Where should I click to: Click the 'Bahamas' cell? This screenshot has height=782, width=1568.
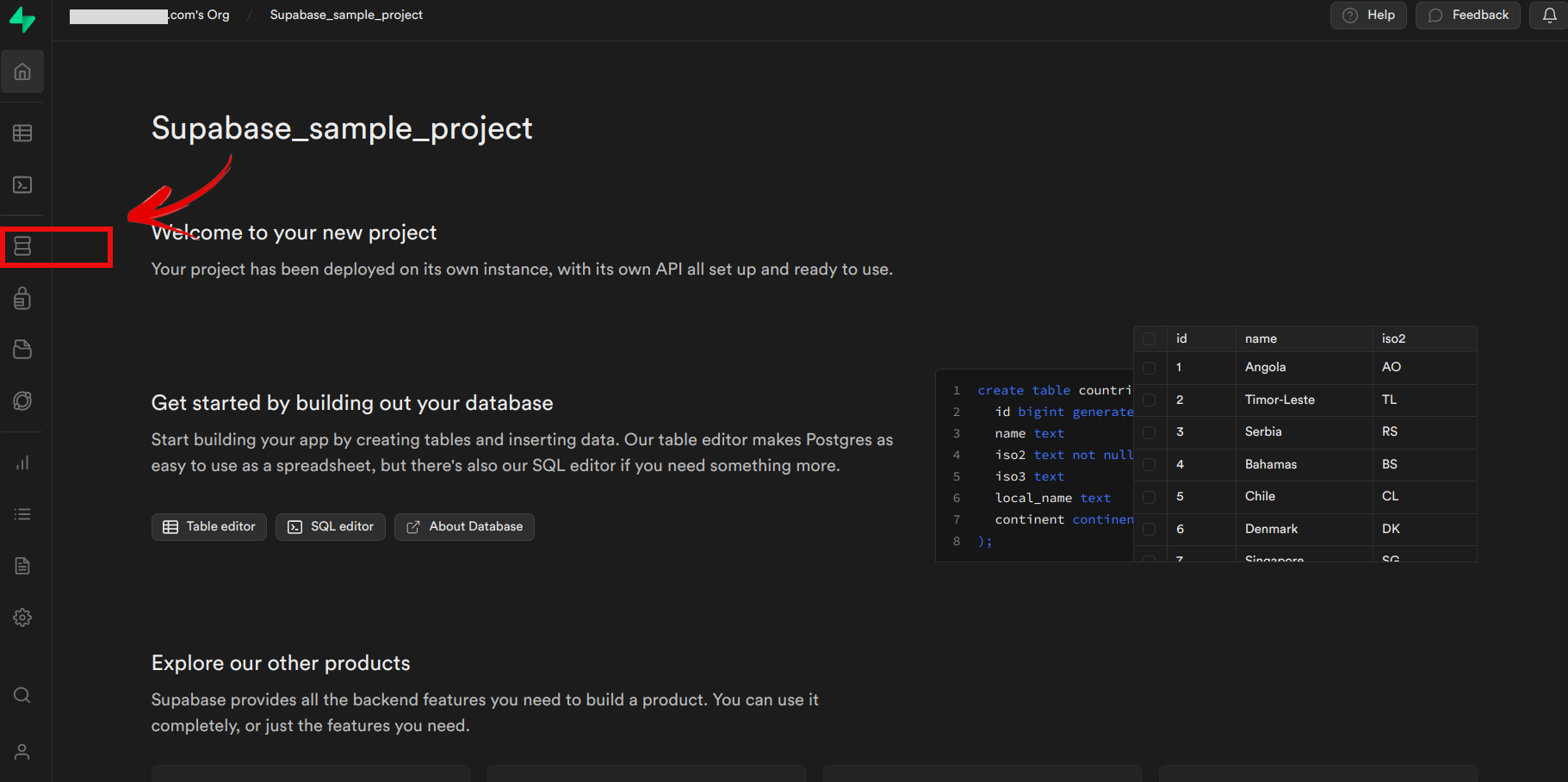pyautogui.click(x=1304, y=465)
